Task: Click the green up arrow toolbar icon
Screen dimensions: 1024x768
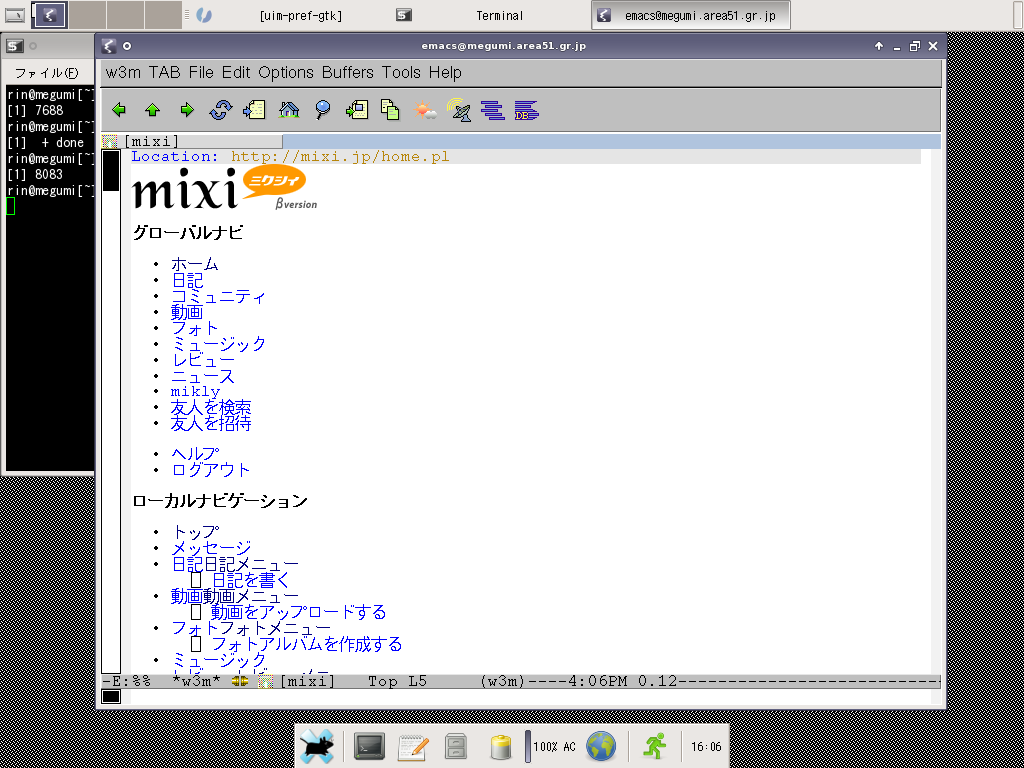Action: pyautogui.click(x=153, y=110)
